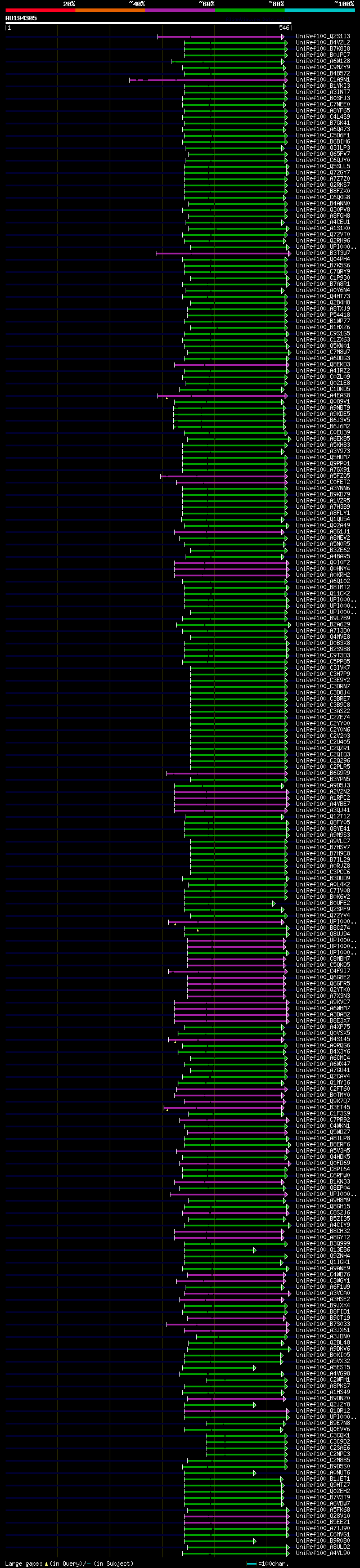Viewport: 360px width, 1568px height.
Task: Click hit UniRef100_B5EE21
Action: [x=323, y=1522]
